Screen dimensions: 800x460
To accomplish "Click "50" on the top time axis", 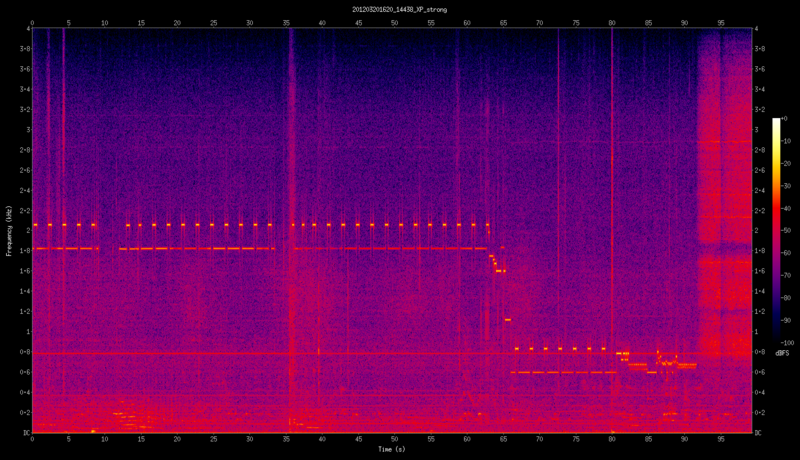I will (394, 23).
